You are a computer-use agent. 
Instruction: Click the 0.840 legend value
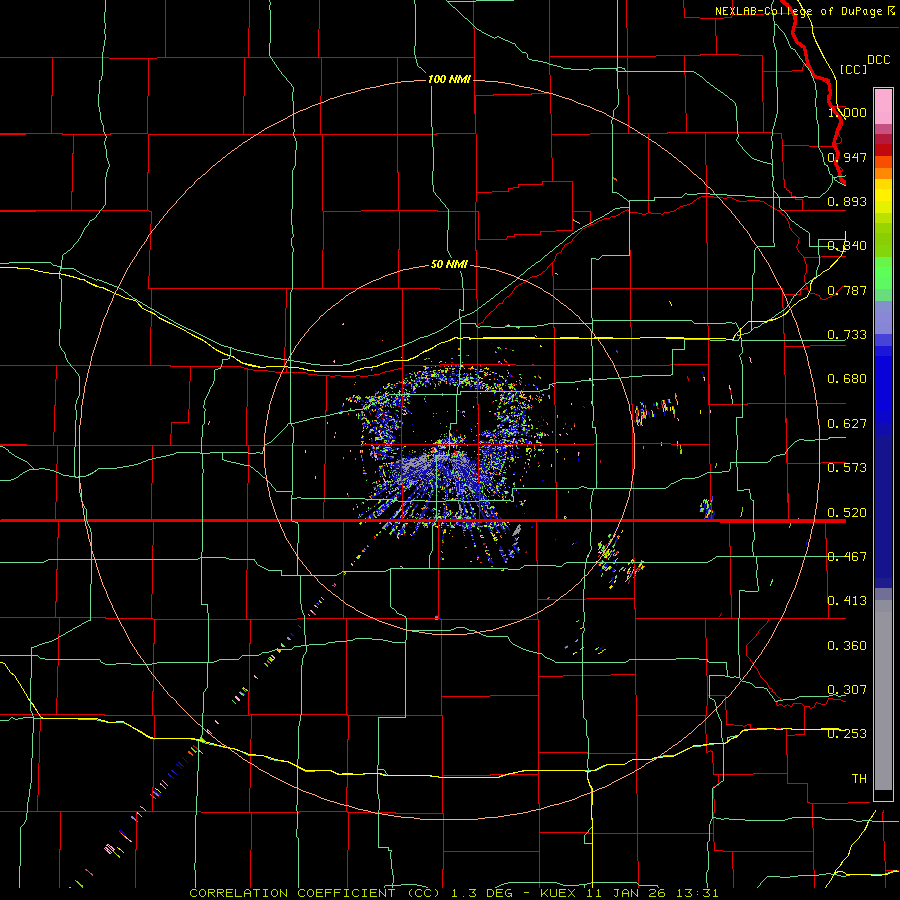[847, 246]
